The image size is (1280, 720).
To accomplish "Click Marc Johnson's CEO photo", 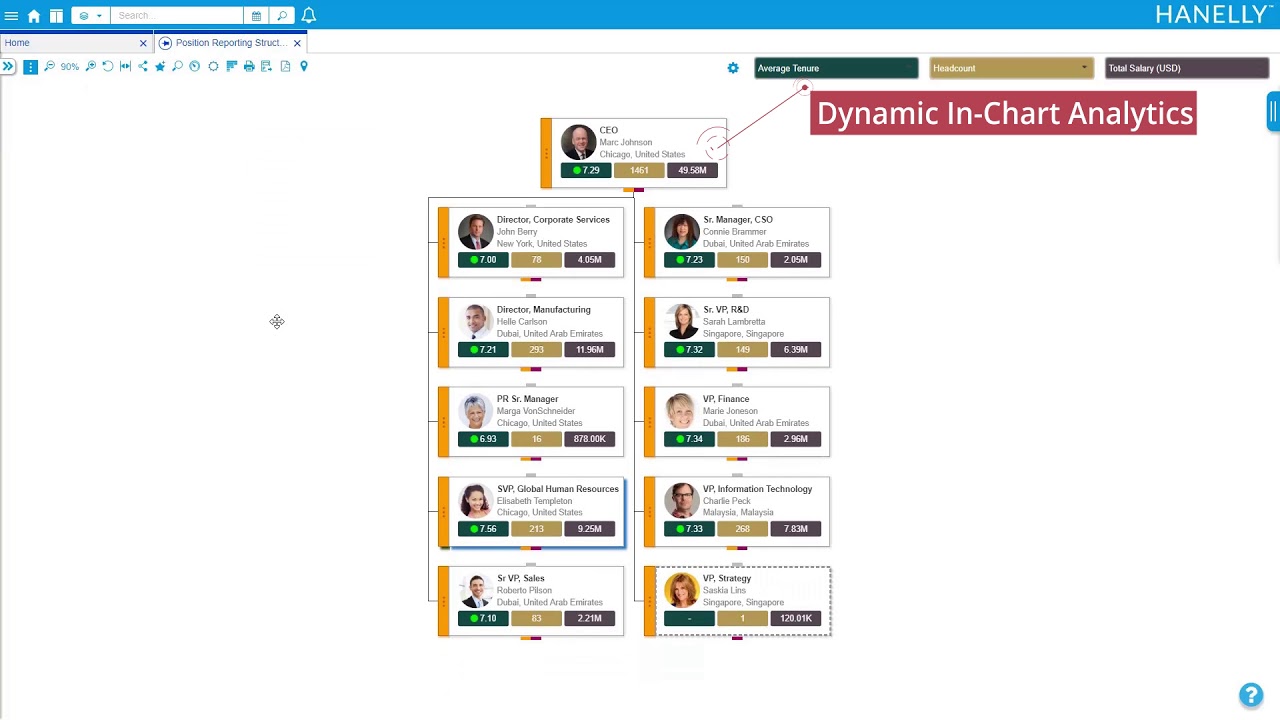I will [578, 142].
